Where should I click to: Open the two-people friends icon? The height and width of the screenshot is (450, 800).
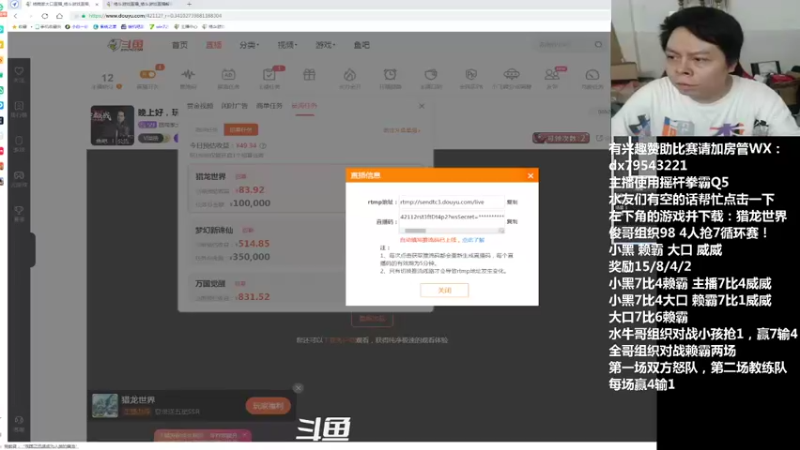pyautogui.click(x=552, y=74)
